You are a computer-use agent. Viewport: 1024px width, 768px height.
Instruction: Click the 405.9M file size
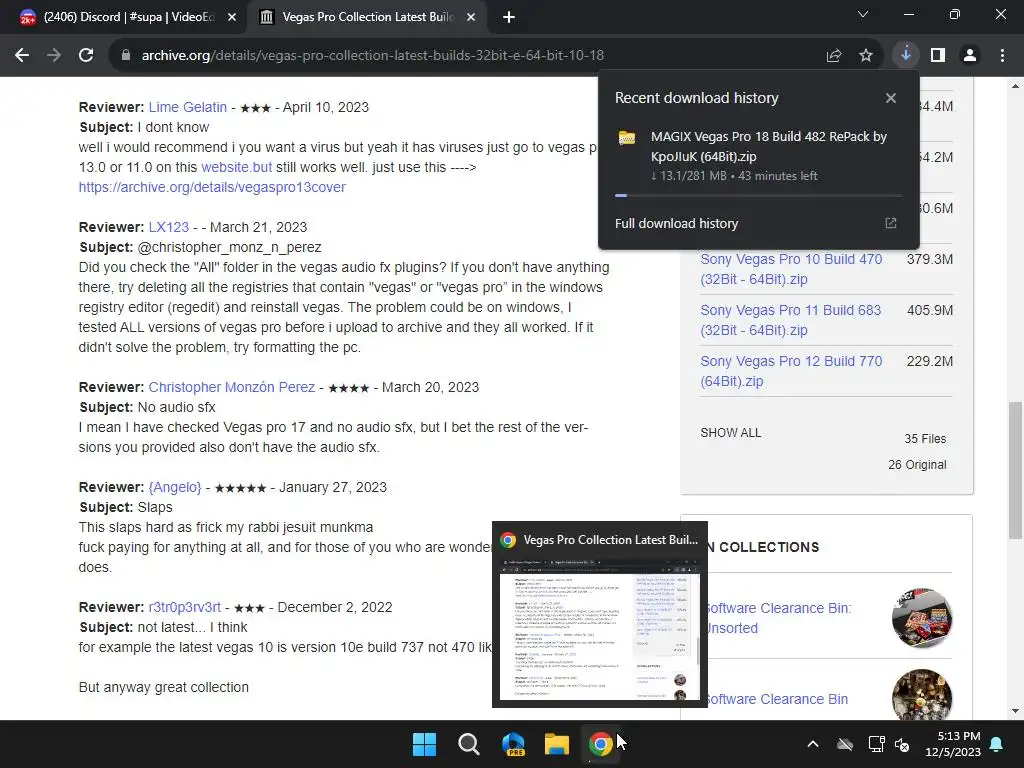(x=929, y=310)
